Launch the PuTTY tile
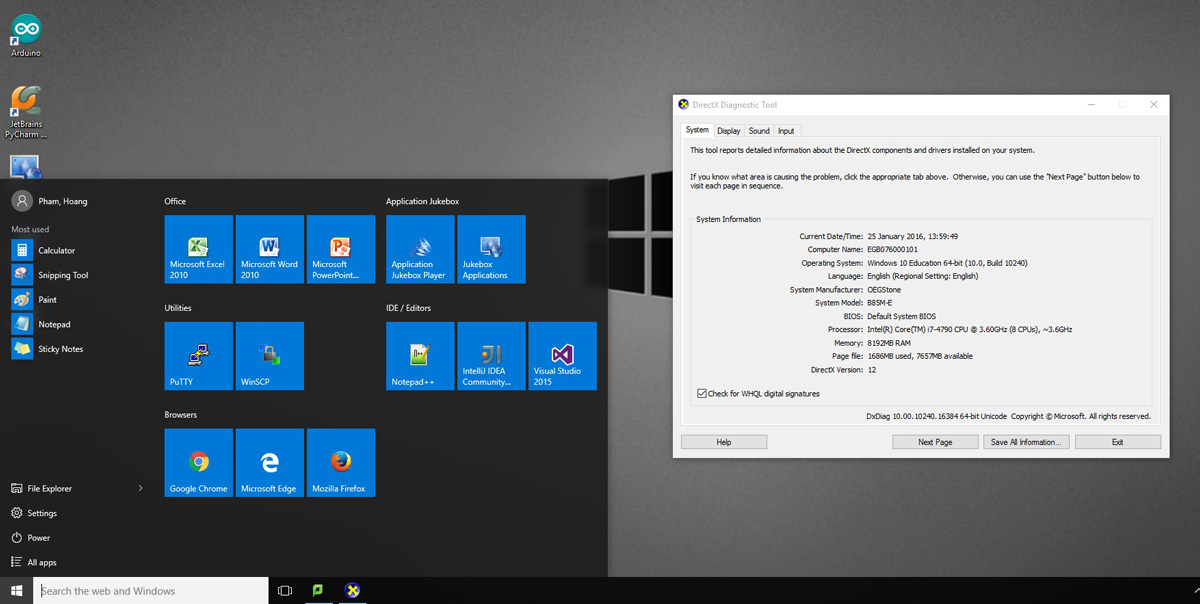The image size is (1200, 604). 198,356
